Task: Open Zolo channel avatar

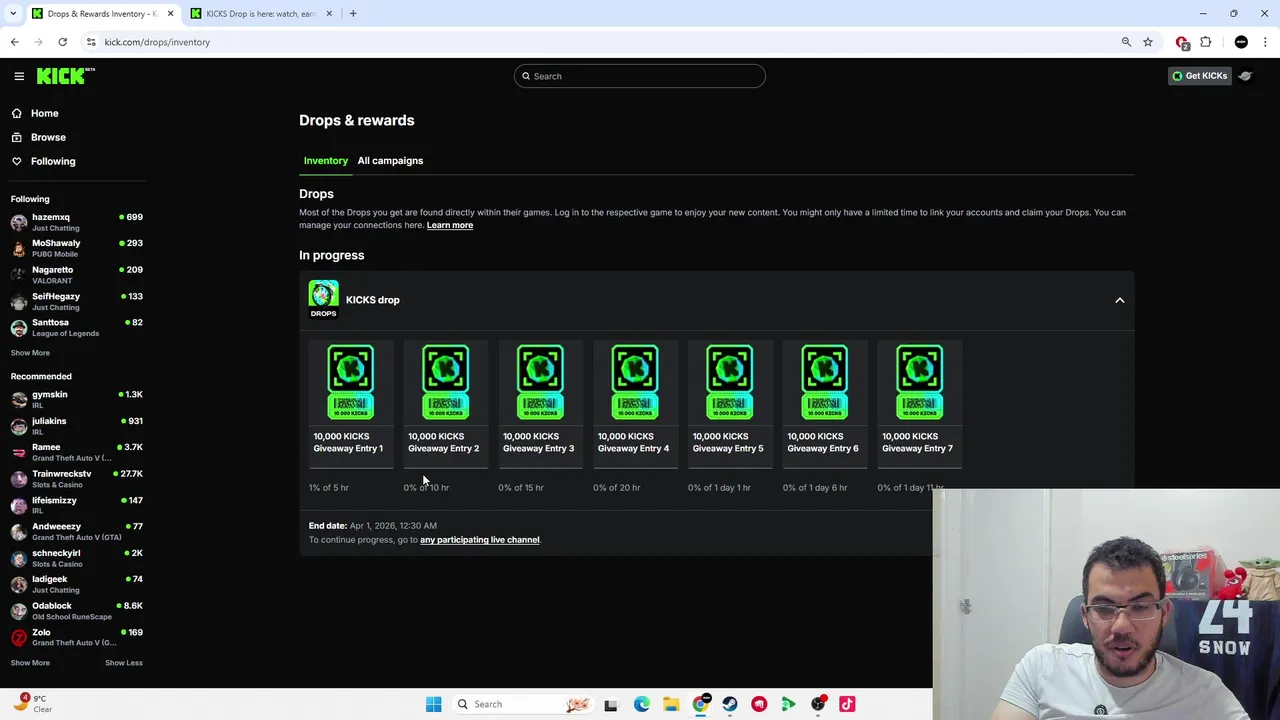Action: [x=19, y=637]
